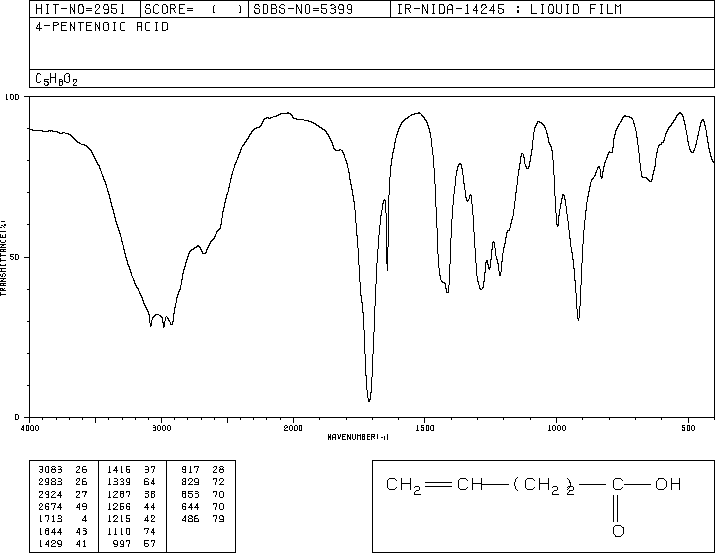Select the 1266 entry in peak table

click(119, 506)
